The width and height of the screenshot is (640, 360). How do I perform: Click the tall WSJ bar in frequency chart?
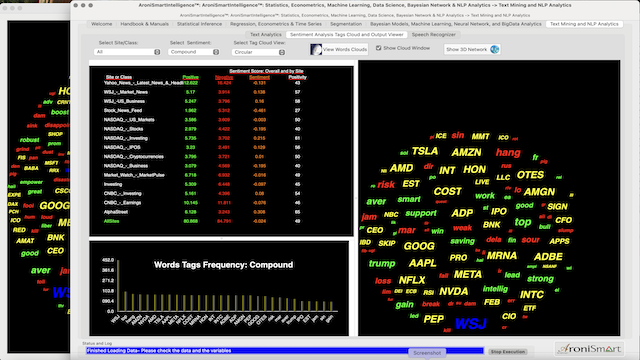pos(118,286)
